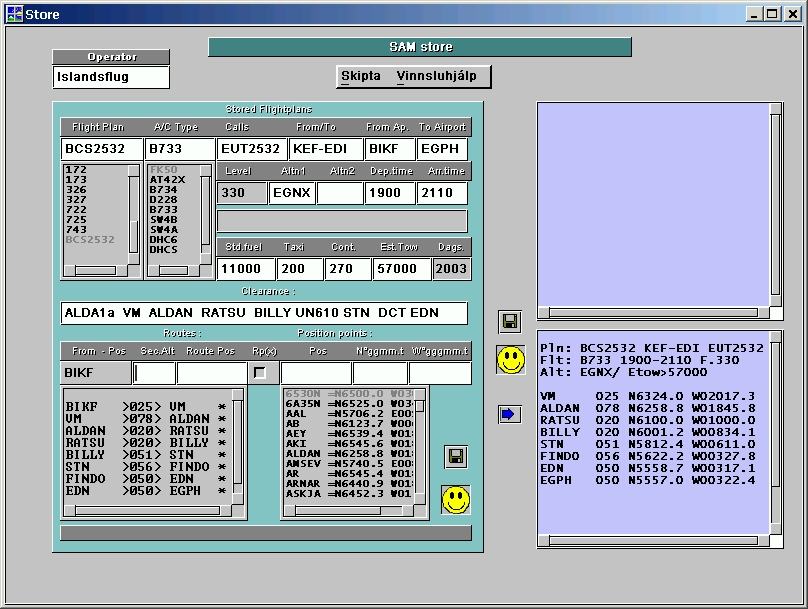
Task: Focus the Dep.time field showing 1900
Action: 389,193
